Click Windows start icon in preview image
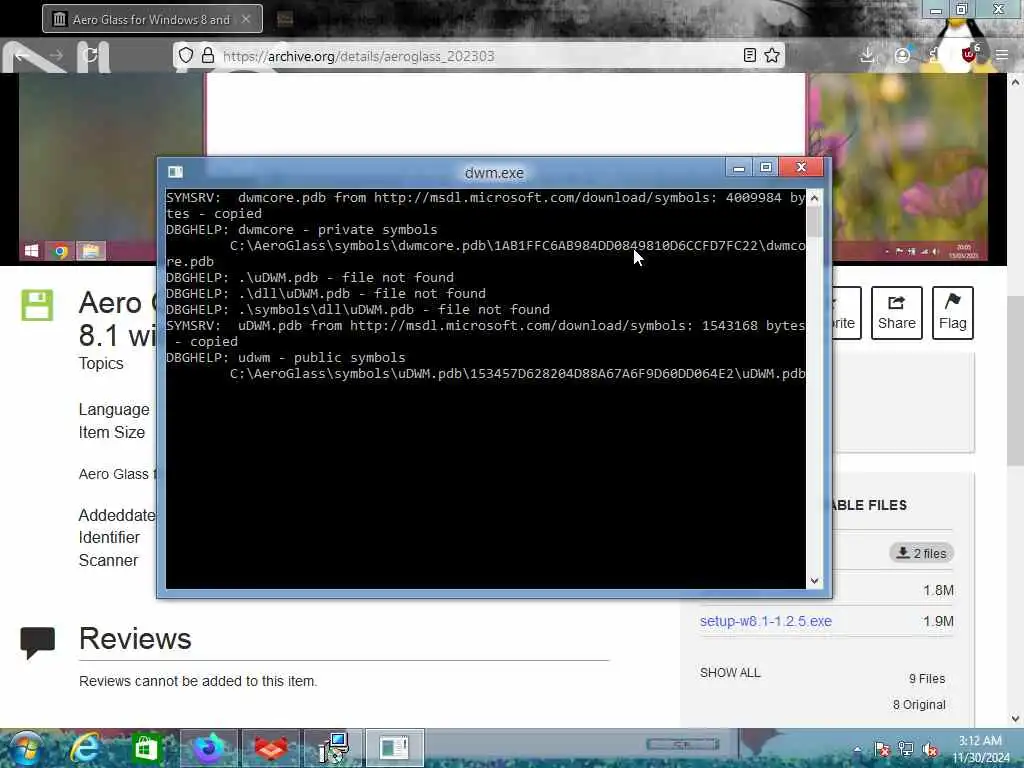 [31, 251]
